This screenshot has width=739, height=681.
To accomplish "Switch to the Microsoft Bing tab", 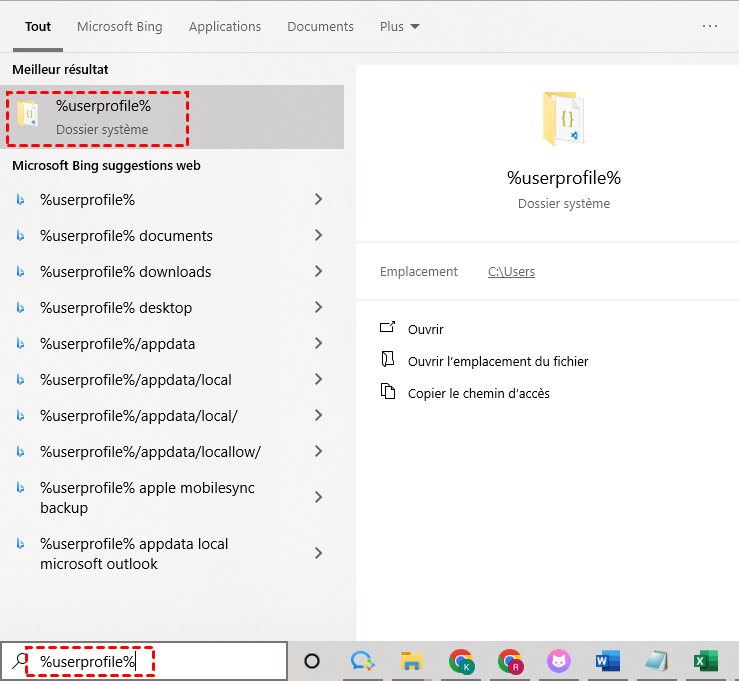I will point(120,27).
